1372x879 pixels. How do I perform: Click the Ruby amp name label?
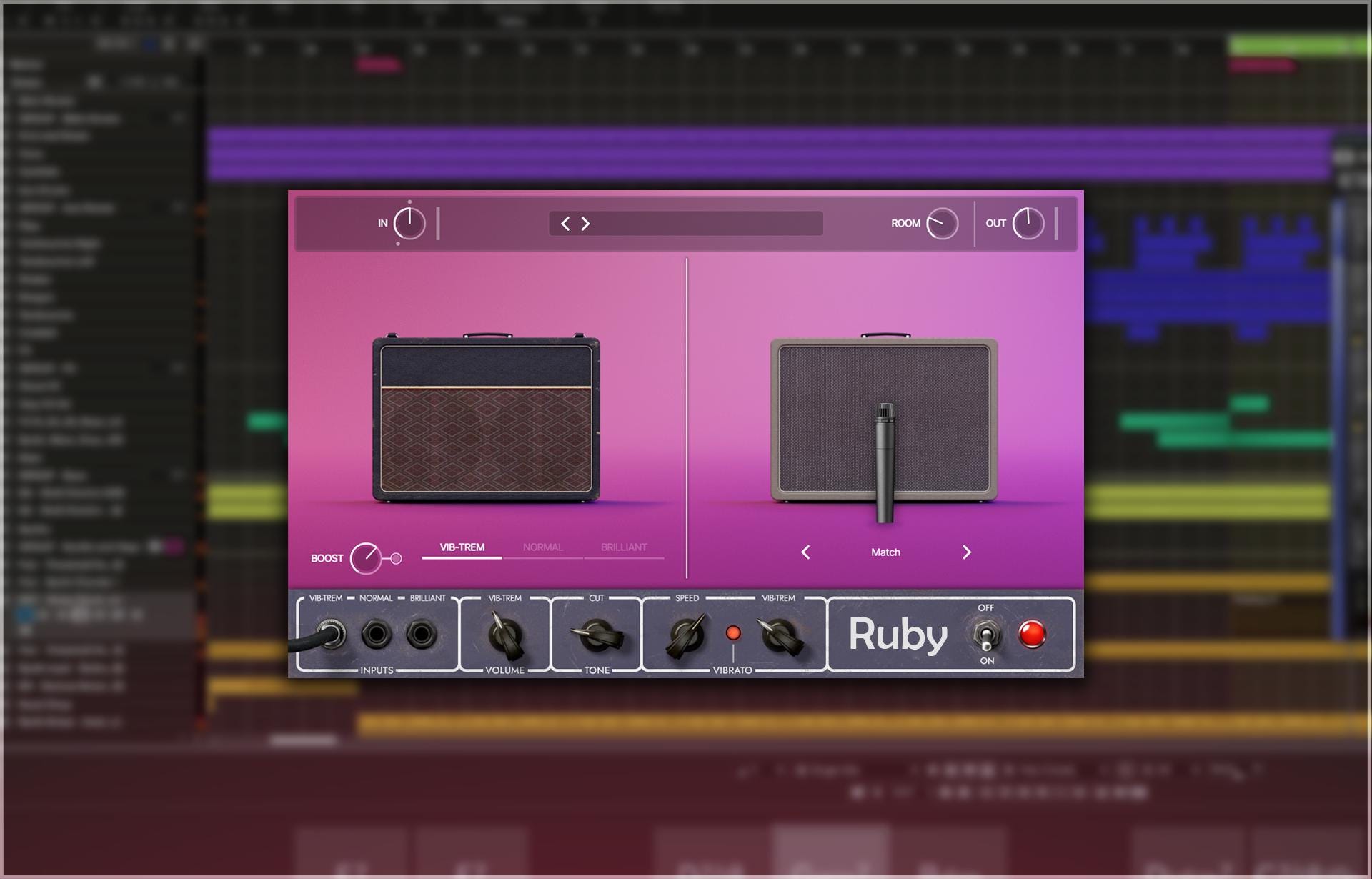898,635
